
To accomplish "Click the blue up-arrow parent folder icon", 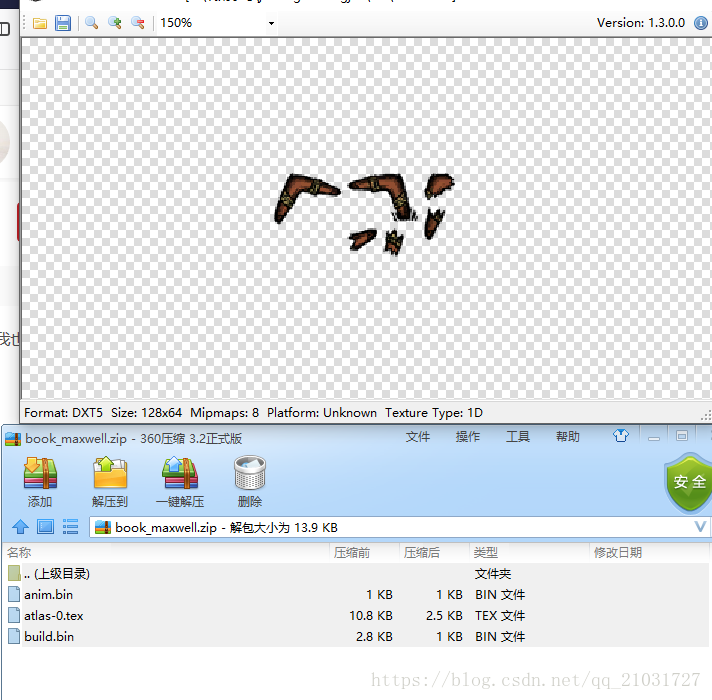I will (x=20, y=527).
